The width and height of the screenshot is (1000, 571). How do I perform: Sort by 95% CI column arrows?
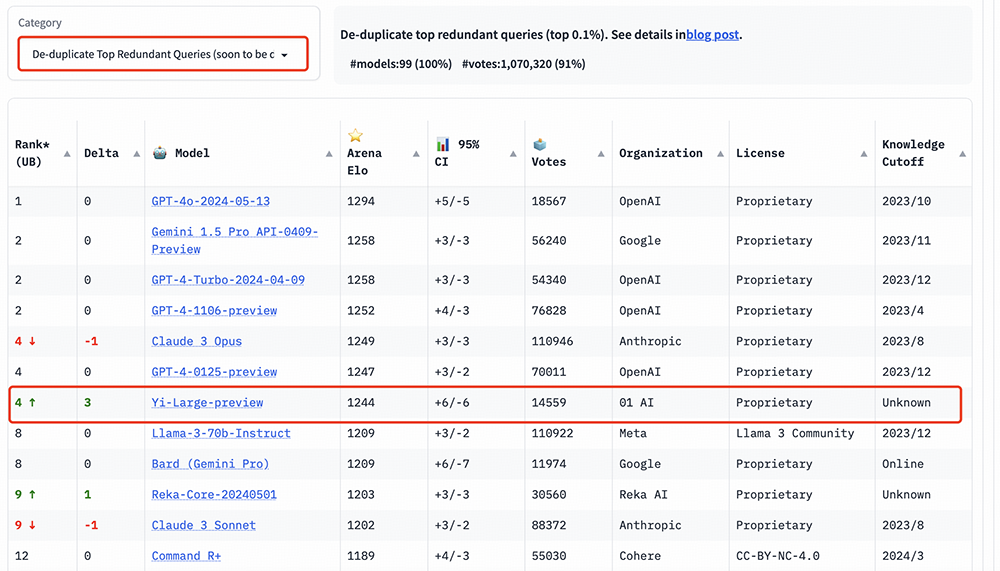514,154
